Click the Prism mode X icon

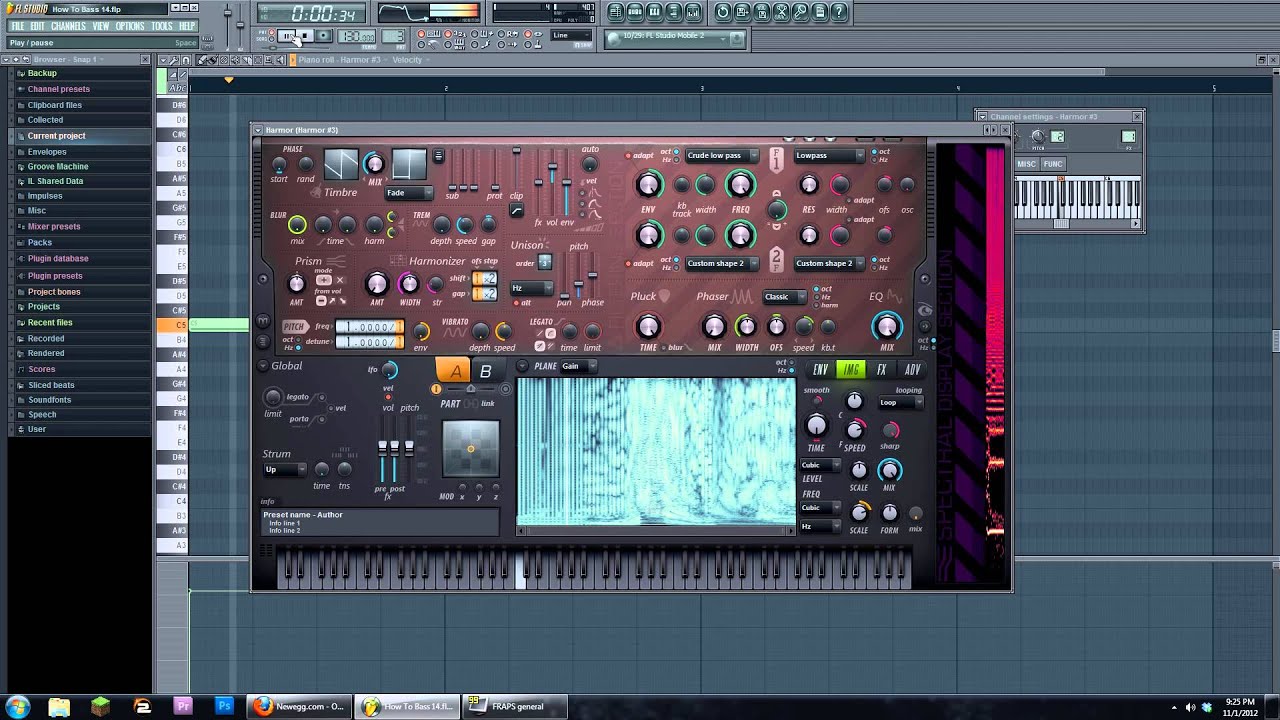pyautogui.click(x=339, y=281)
